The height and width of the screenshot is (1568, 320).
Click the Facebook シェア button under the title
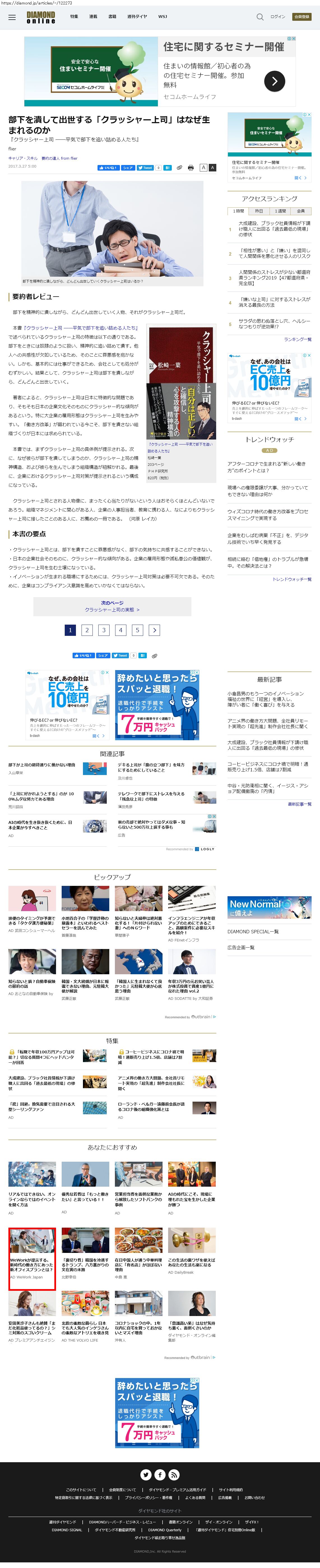[x=127, y=168]
